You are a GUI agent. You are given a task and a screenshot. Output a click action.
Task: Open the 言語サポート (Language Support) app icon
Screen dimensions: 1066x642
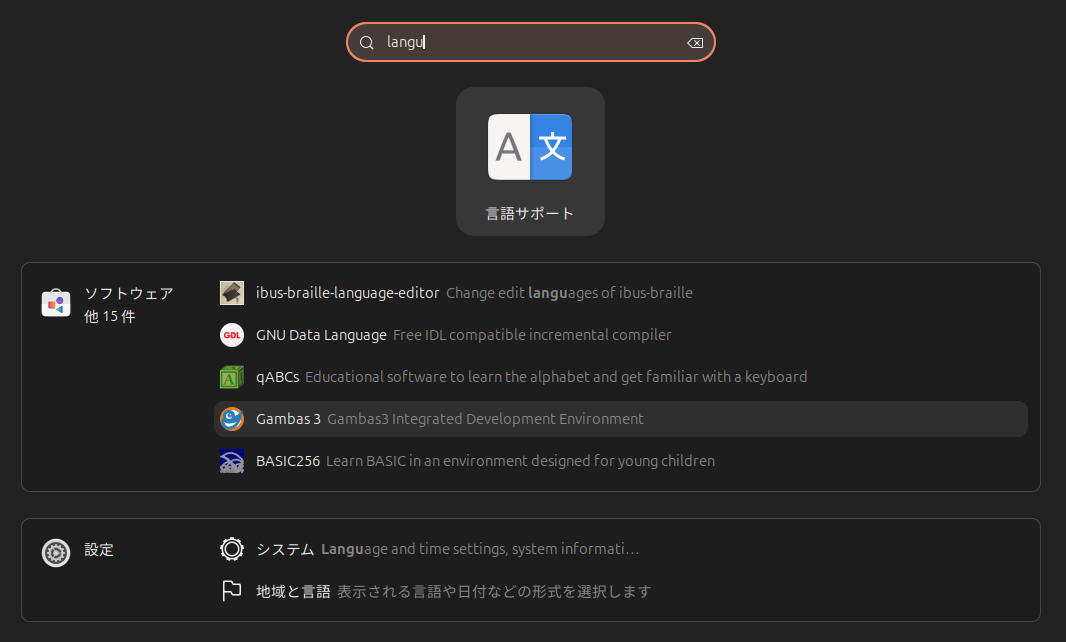[530, 146]
